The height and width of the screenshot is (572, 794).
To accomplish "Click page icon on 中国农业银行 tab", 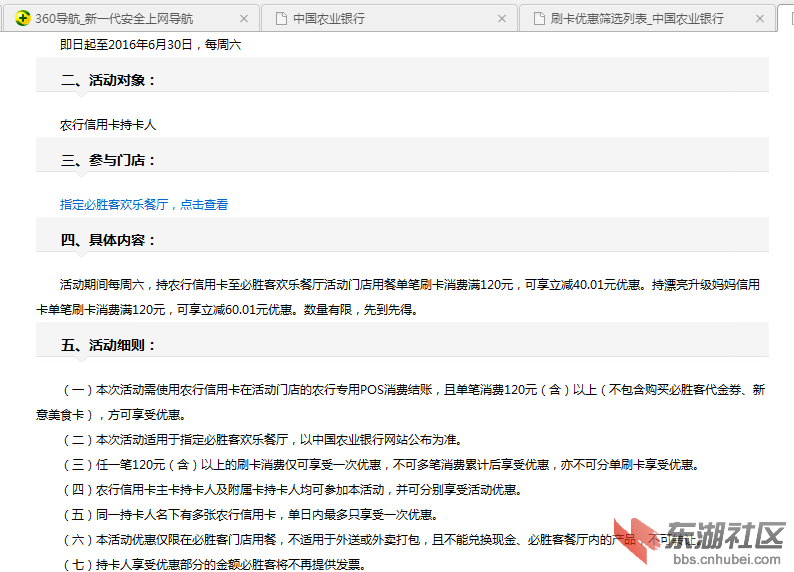I will click(281, 19).
